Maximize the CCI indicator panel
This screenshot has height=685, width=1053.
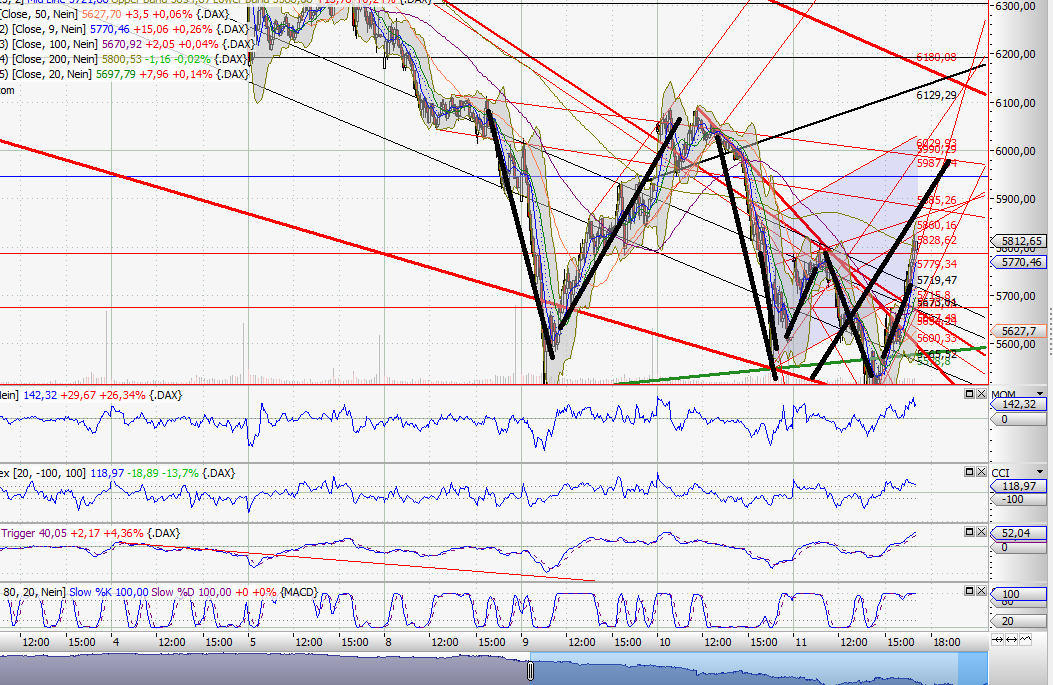click(970, 472)
